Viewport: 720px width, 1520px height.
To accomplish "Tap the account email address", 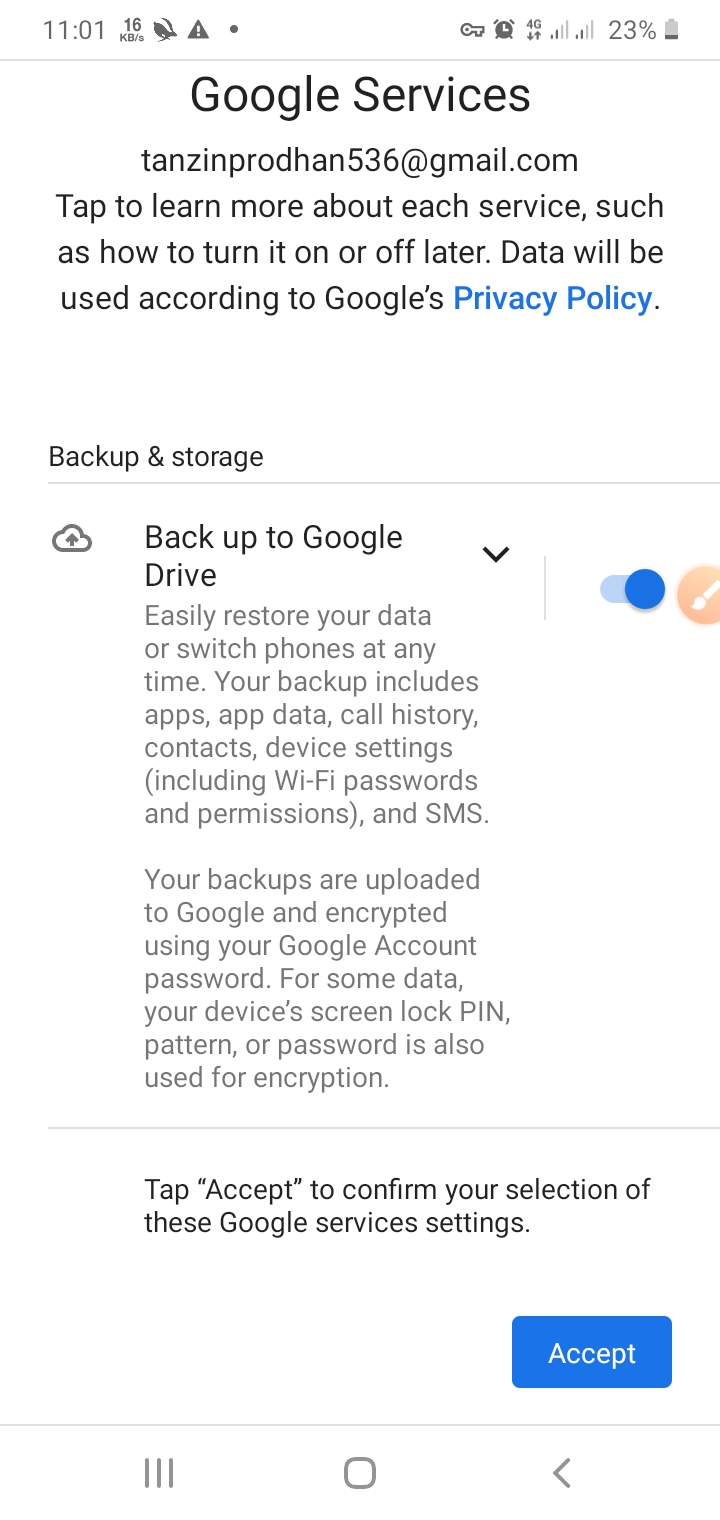I will point(359,160).
